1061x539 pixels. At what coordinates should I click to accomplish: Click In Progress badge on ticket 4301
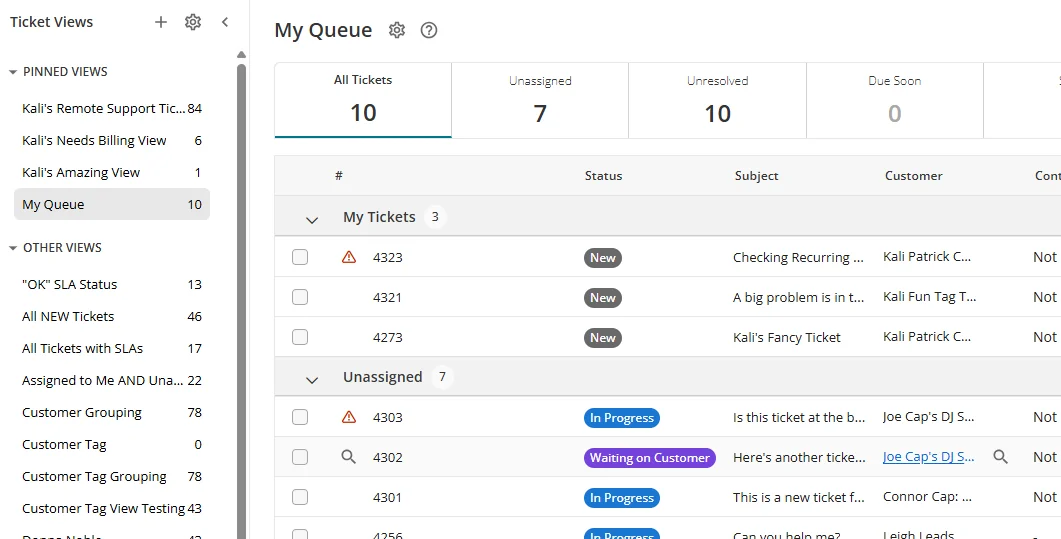pos(622,498)
